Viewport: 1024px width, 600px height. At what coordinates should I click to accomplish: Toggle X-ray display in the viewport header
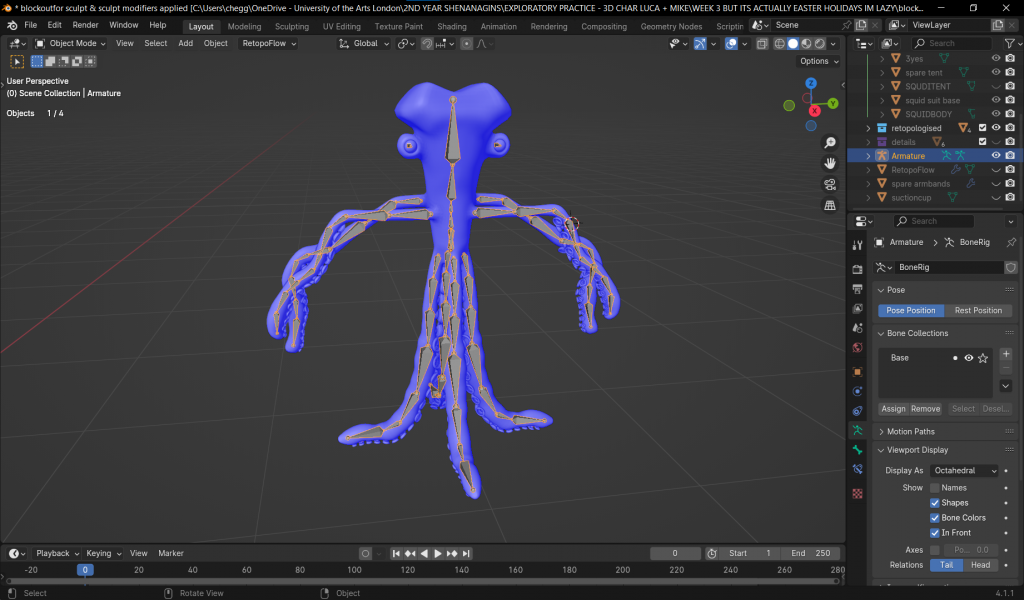tap(762, 44)
